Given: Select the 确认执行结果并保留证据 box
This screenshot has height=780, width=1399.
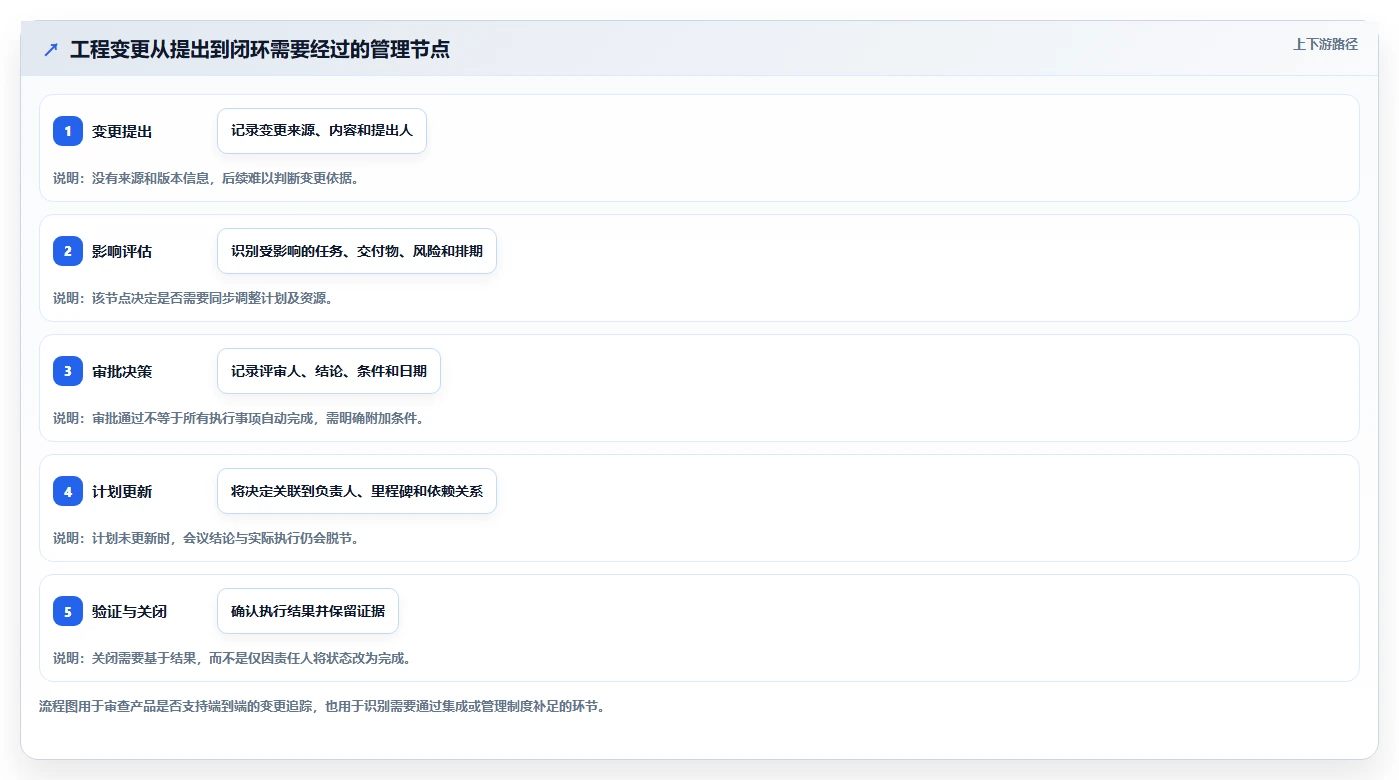Looking at the screenshot, I should pyautogui.click(x=308, y=611).
